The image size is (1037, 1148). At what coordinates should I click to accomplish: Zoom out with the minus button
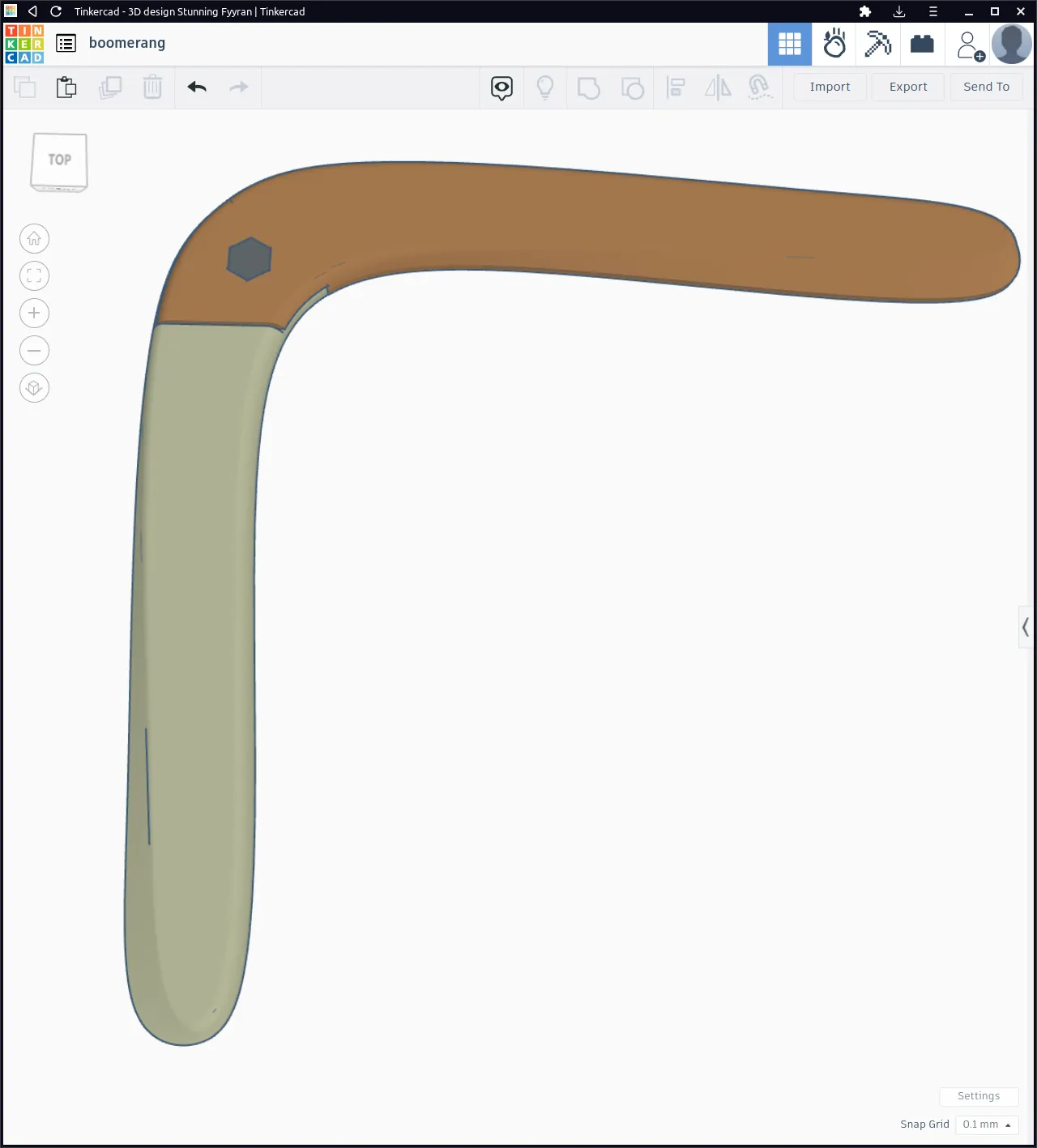pyautogui.click(x=34, y=351)
